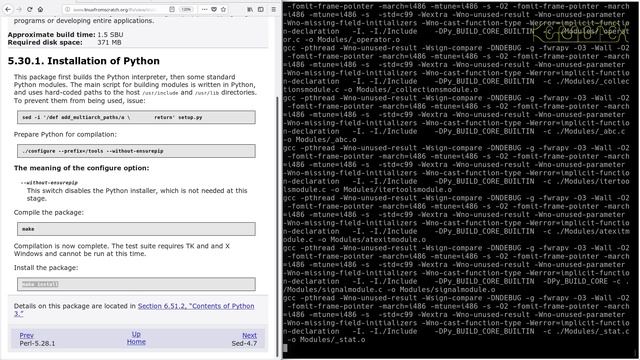The image size is (640, 360).
Task: Click the Required disk space 371 MB text
Action: (64, 42)
